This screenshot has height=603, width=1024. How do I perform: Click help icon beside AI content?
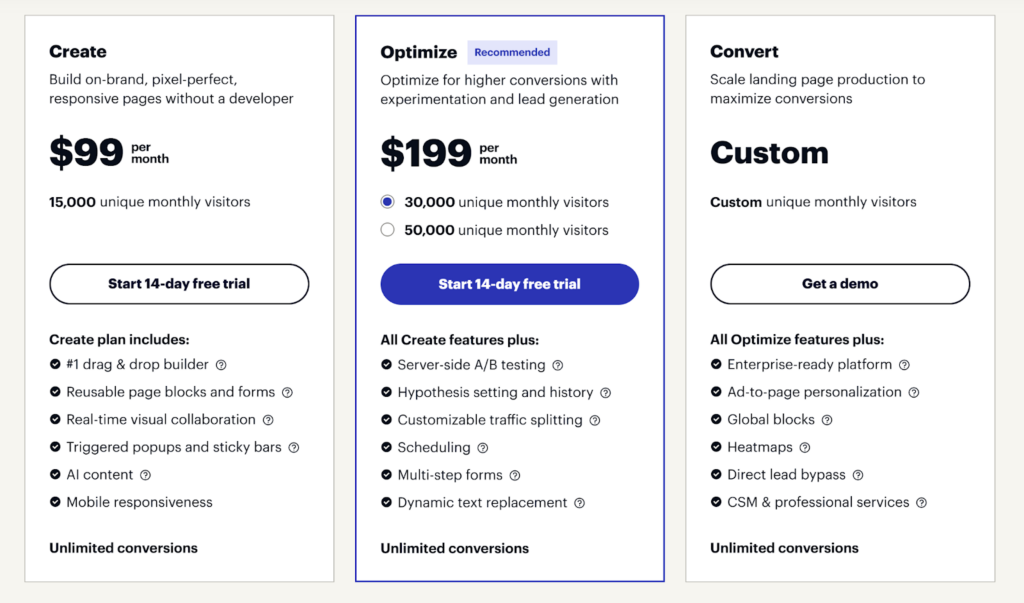(x=145, y=475)
